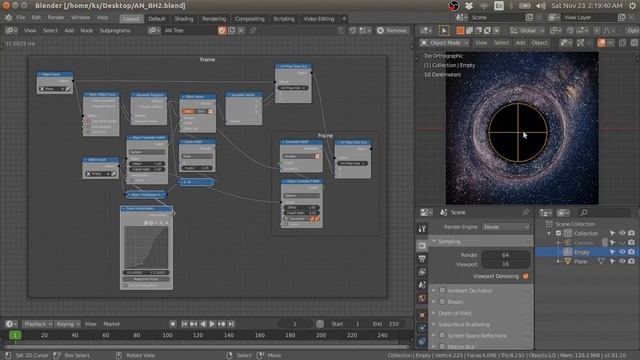Add a new workspace with plus button

(344, 19)
